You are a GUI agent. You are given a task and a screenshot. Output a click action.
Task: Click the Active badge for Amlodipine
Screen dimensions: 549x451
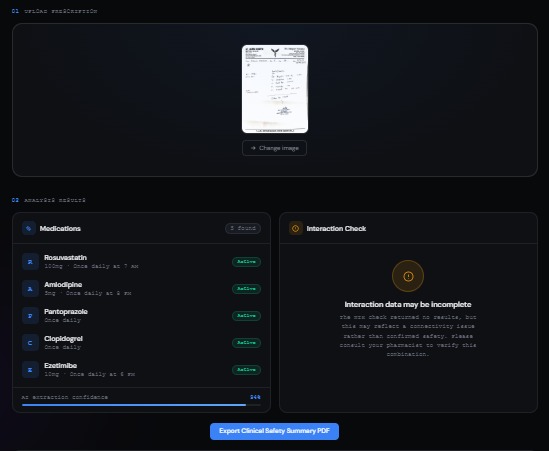246,289
